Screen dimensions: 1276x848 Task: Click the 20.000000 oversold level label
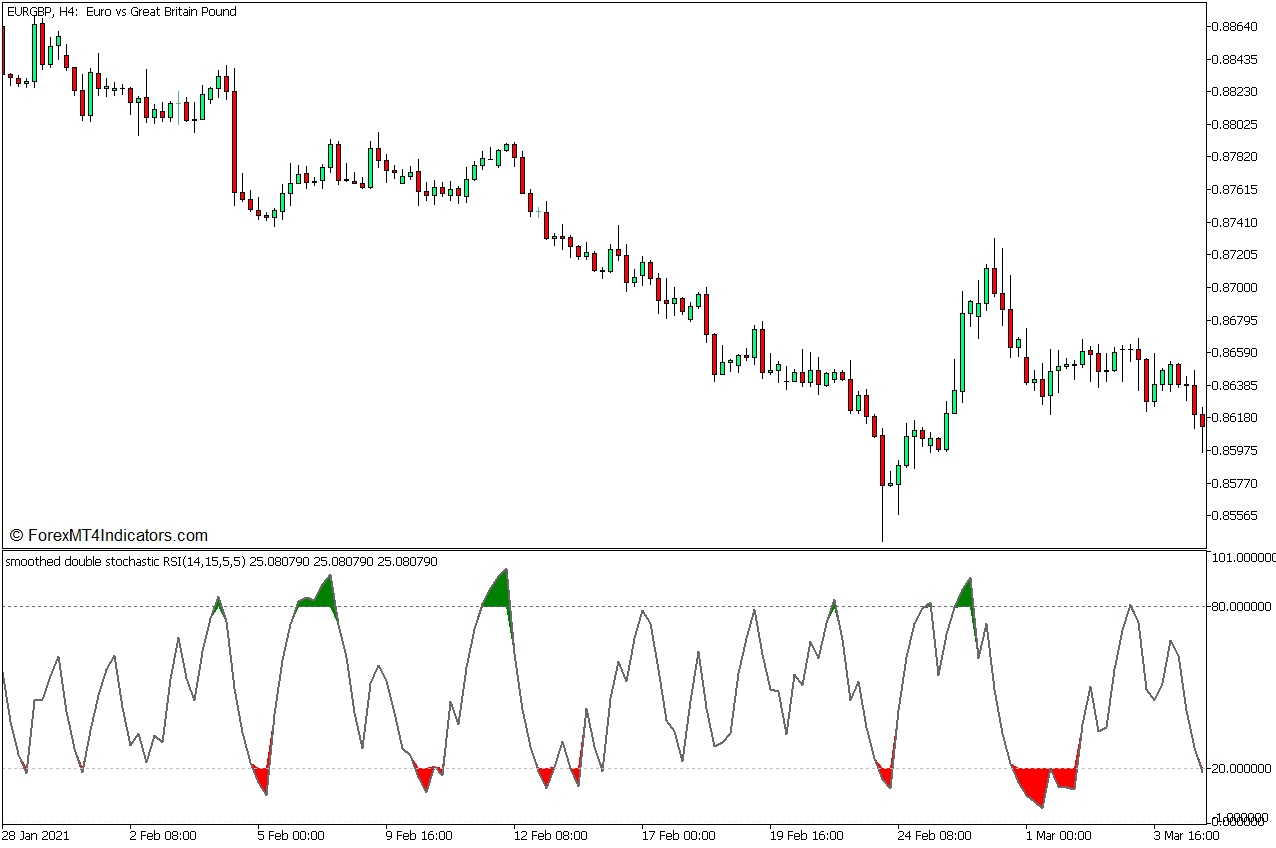[1239, 769]
